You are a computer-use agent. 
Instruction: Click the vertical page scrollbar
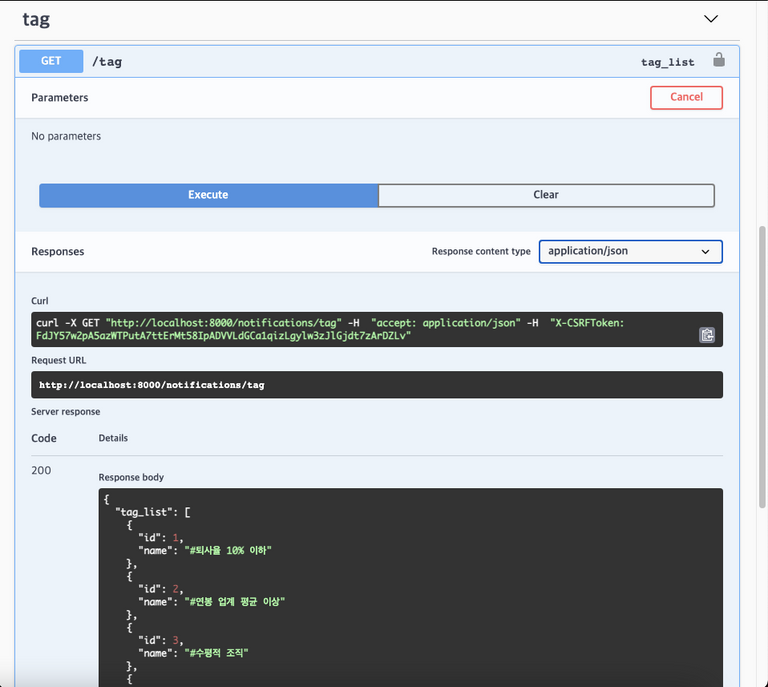pos(762,367)
